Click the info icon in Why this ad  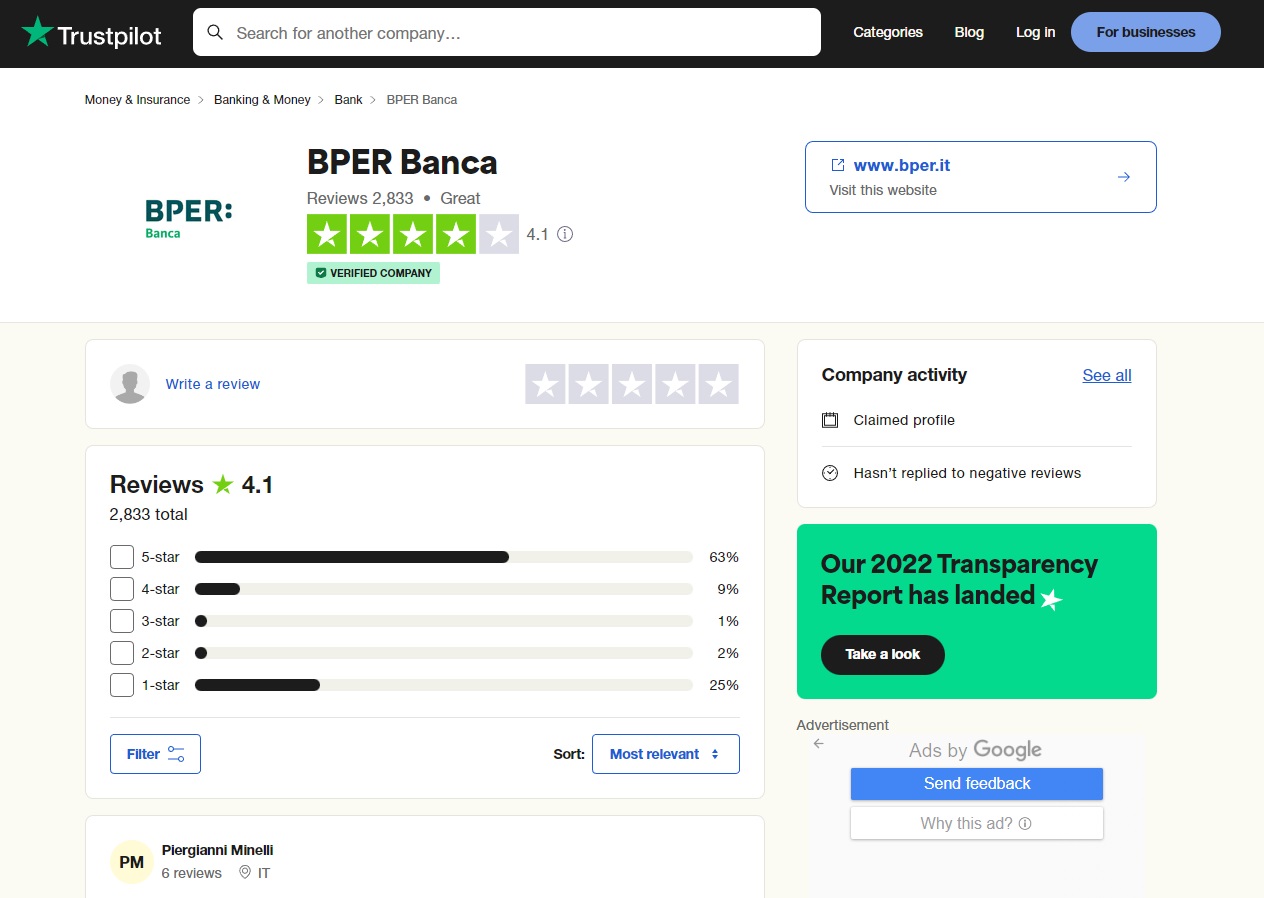[x=1025, y=824]
